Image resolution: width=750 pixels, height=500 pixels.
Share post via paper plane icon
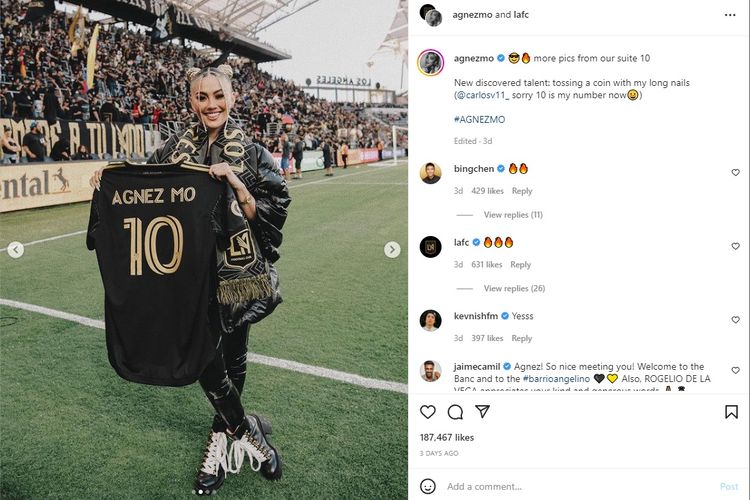[482, 411]
